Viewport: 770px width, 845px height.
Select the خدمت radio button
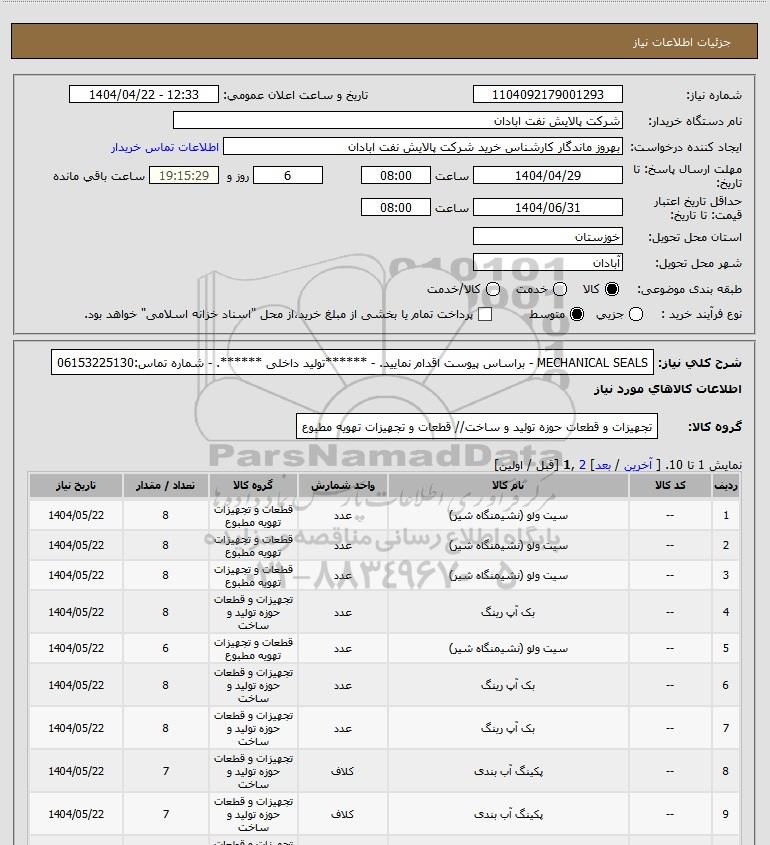click(560, 289)
